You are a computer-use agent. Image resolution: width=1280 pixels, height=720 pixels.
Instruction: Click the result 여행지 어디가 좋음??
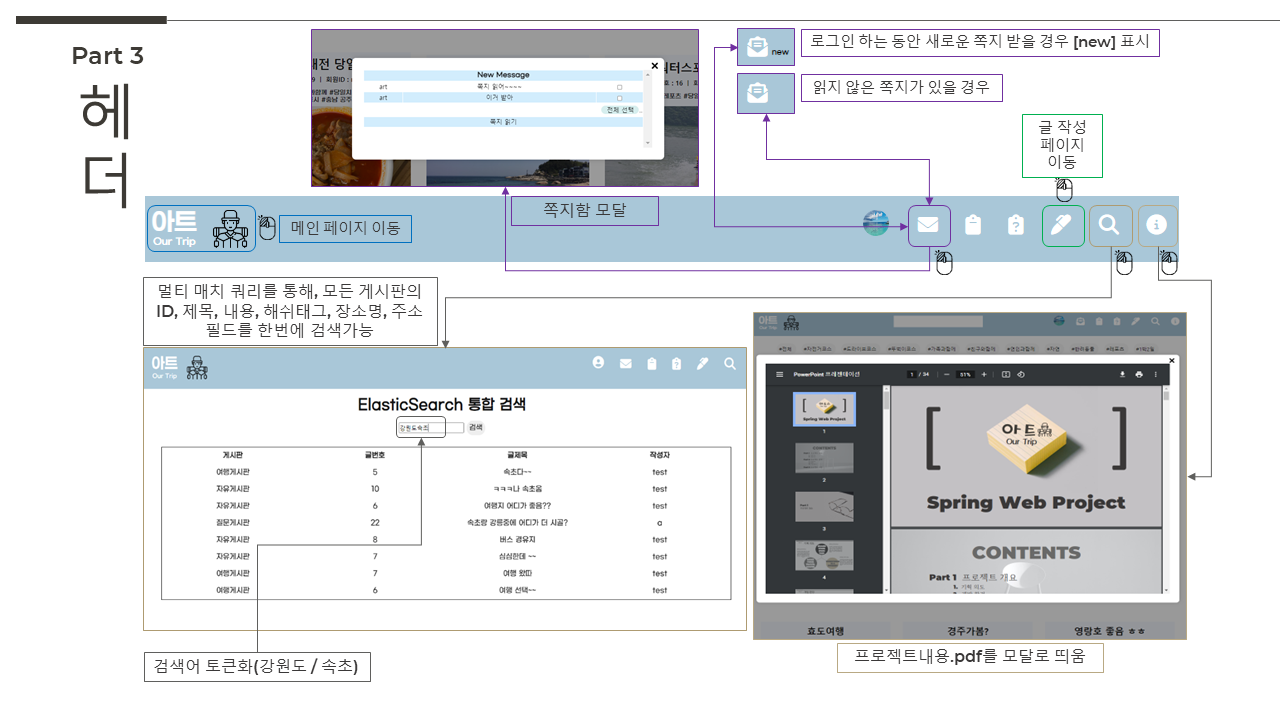(517, 506)
